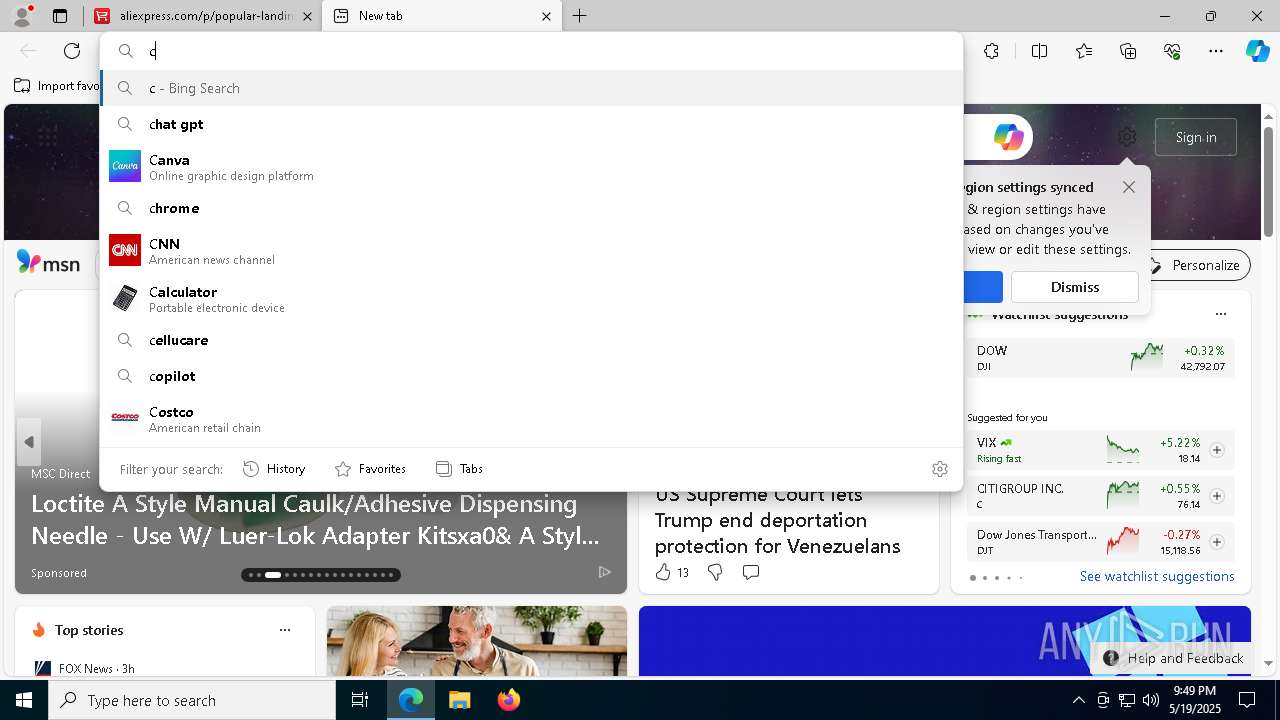Click the Import favorites bookmark
The width and height of the screenshot is (1280, 720).
pyautogui.click(x=57, y=86)
